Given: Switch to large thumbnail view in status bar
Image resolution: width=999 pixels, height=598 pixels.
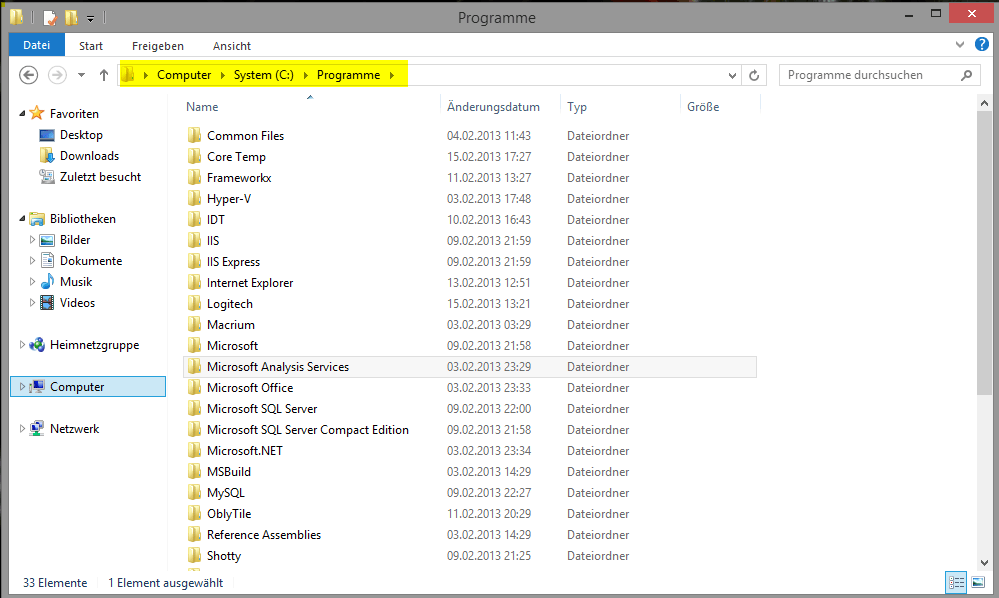Looking at the screenshot, I should (977, 582).
